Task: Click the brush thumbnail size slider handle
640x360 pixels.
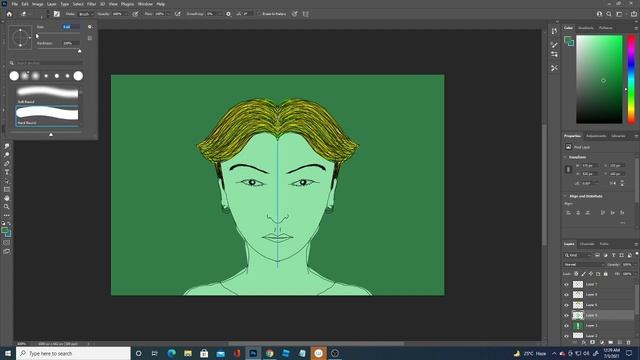Action: coord(51,134)
